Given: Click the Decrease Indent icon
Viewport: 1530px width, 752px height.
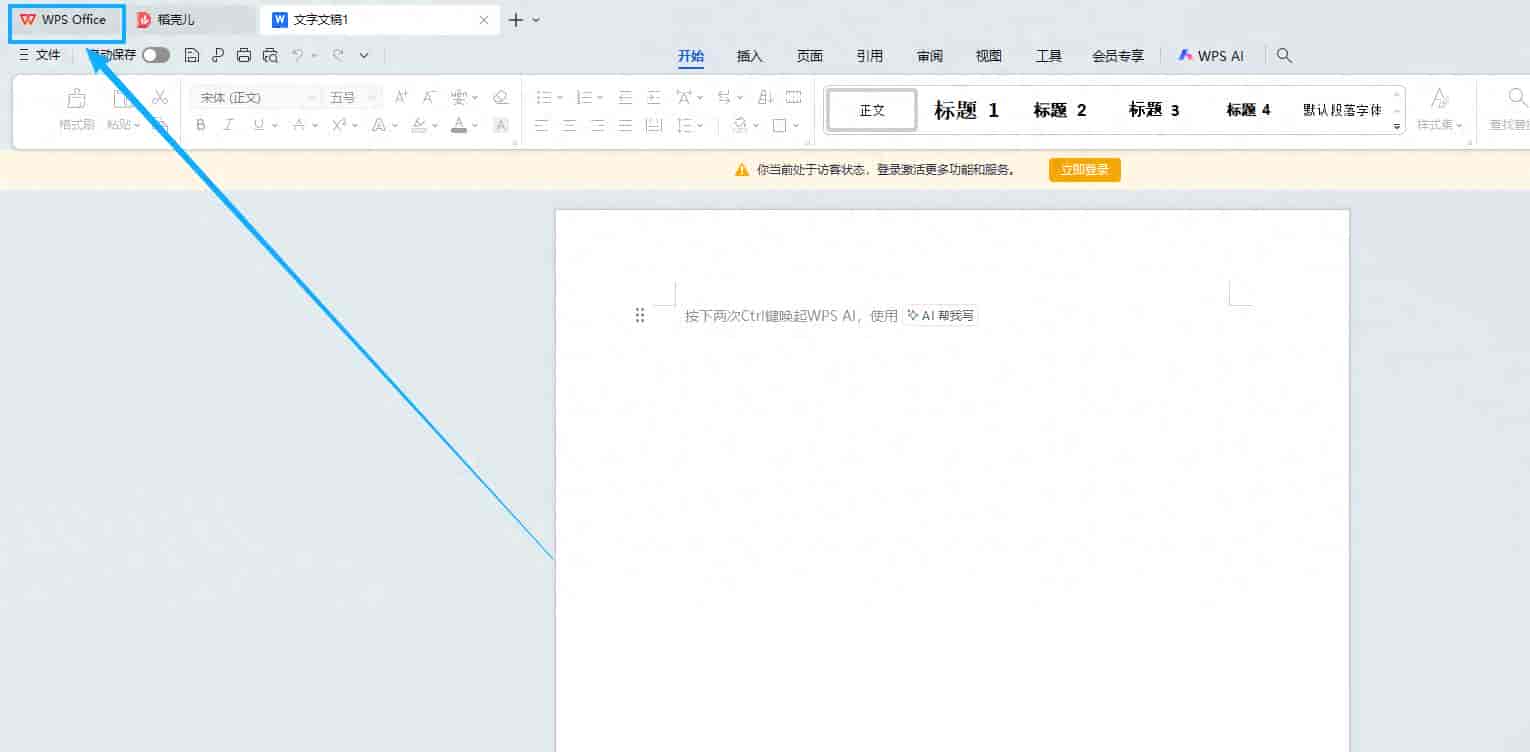Looking at the screenshot, I should coord(626,97).
